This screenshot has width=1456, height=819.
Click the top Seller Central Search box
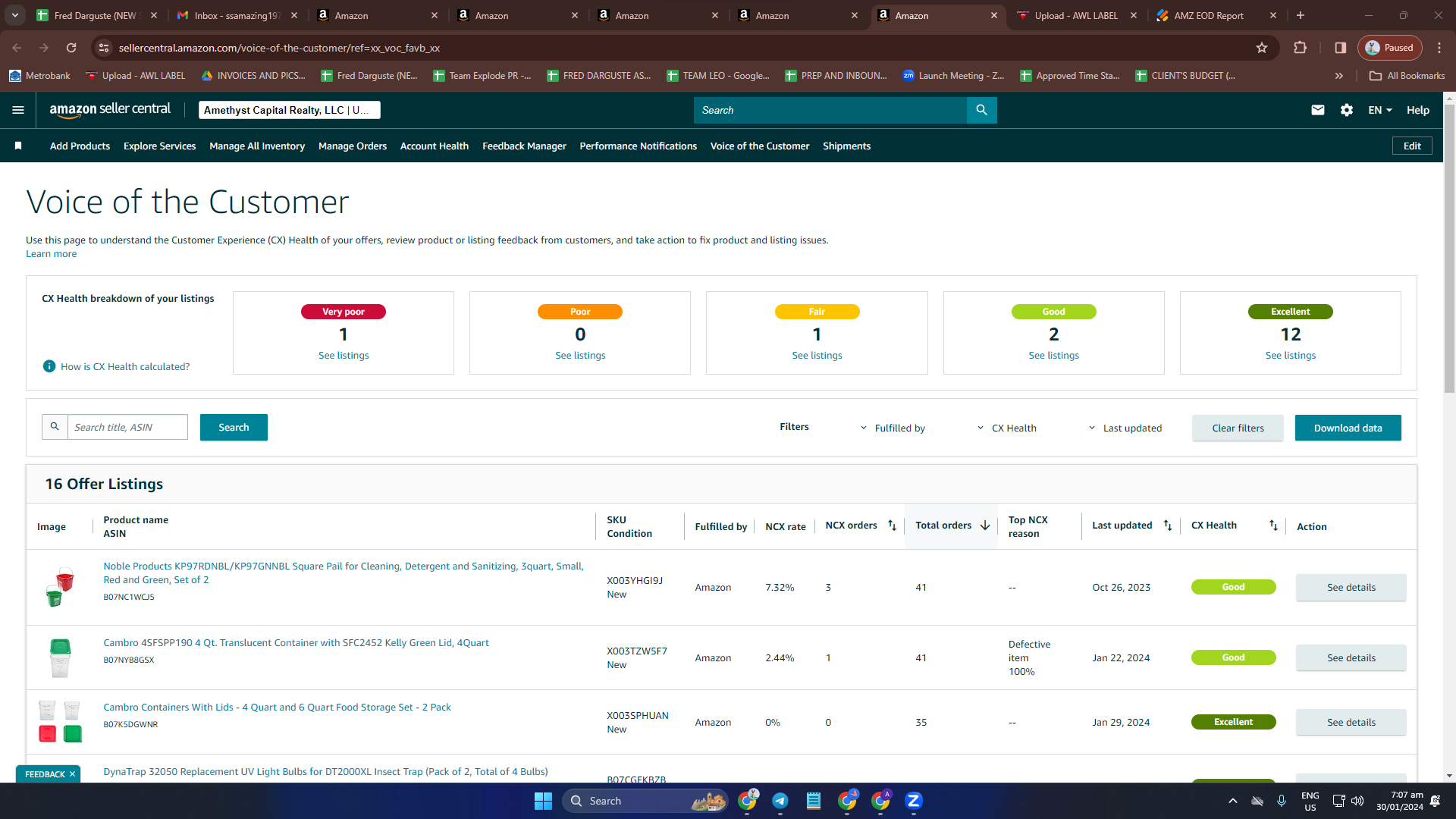(830, 110)
